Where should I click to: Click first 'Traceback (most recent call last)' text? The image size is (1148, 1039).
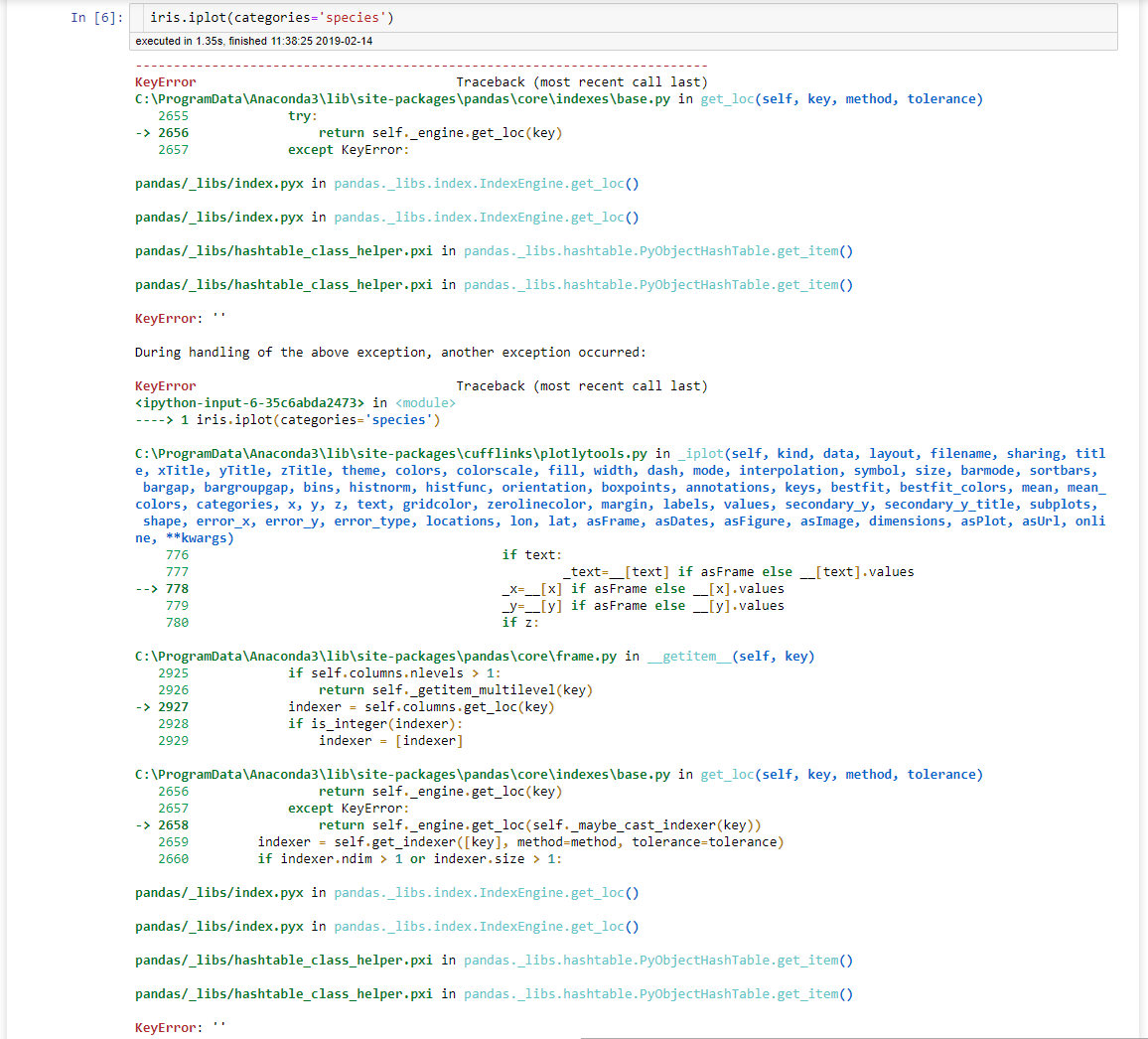pos(582,82)
